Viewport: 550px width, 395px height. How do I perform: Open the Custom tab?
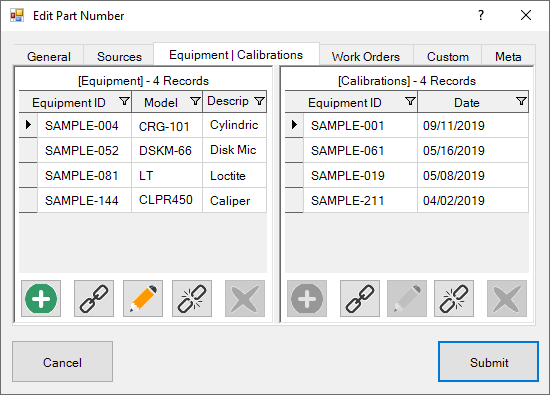click(x=448, y=56)
